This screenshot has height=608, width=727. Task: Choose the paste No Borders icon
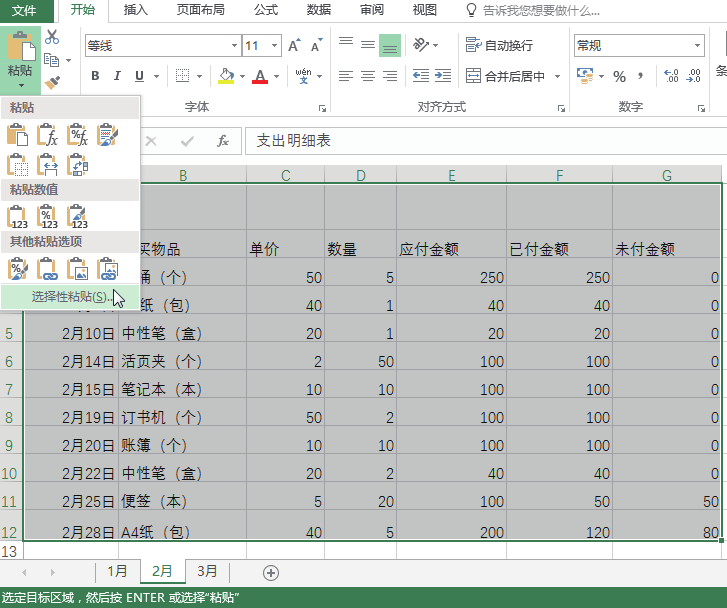[18, 165]
